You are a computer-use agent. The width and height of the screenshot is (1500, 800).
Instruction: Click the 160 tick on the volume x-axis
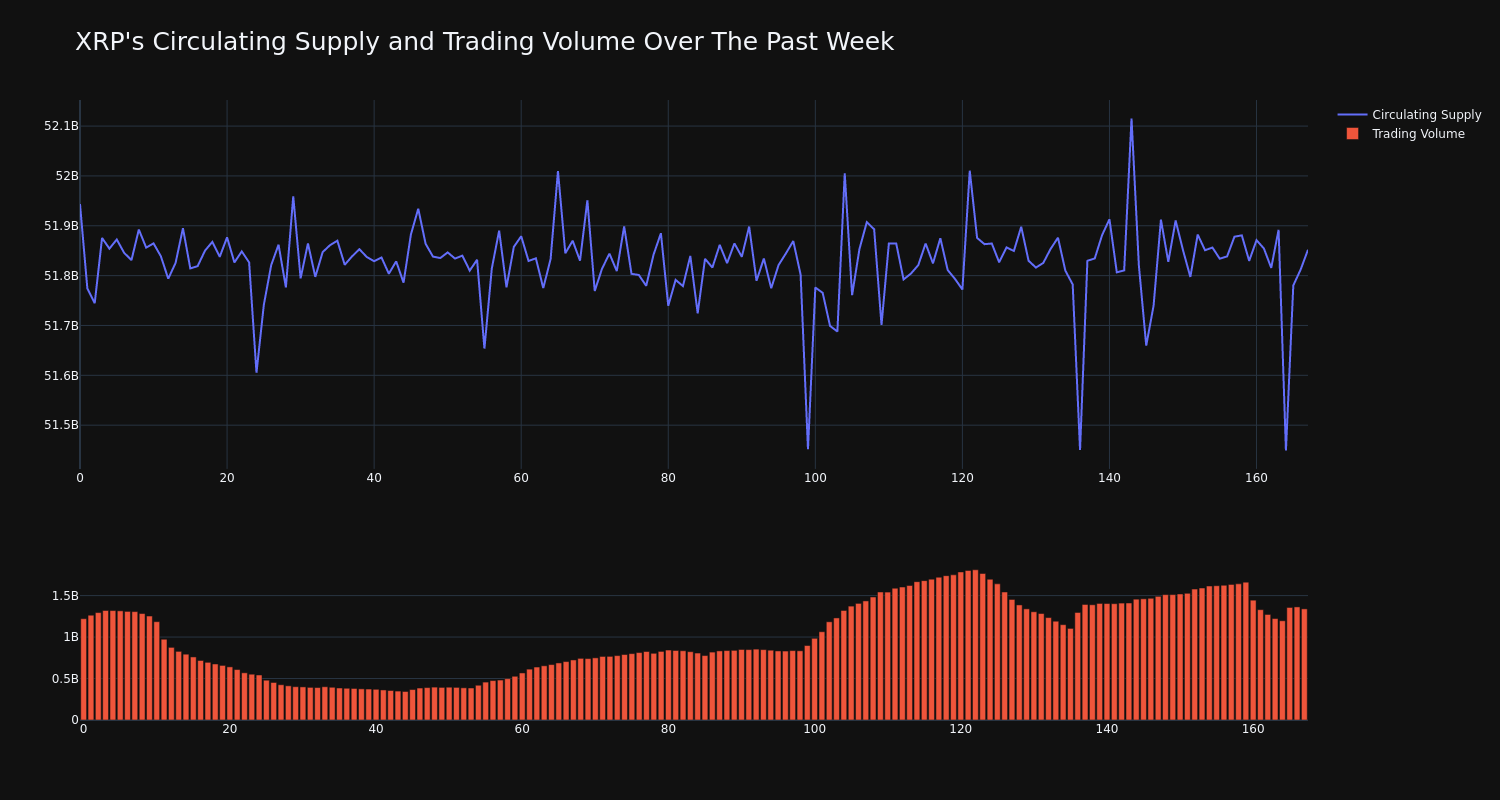click(x=1253, y=729)
